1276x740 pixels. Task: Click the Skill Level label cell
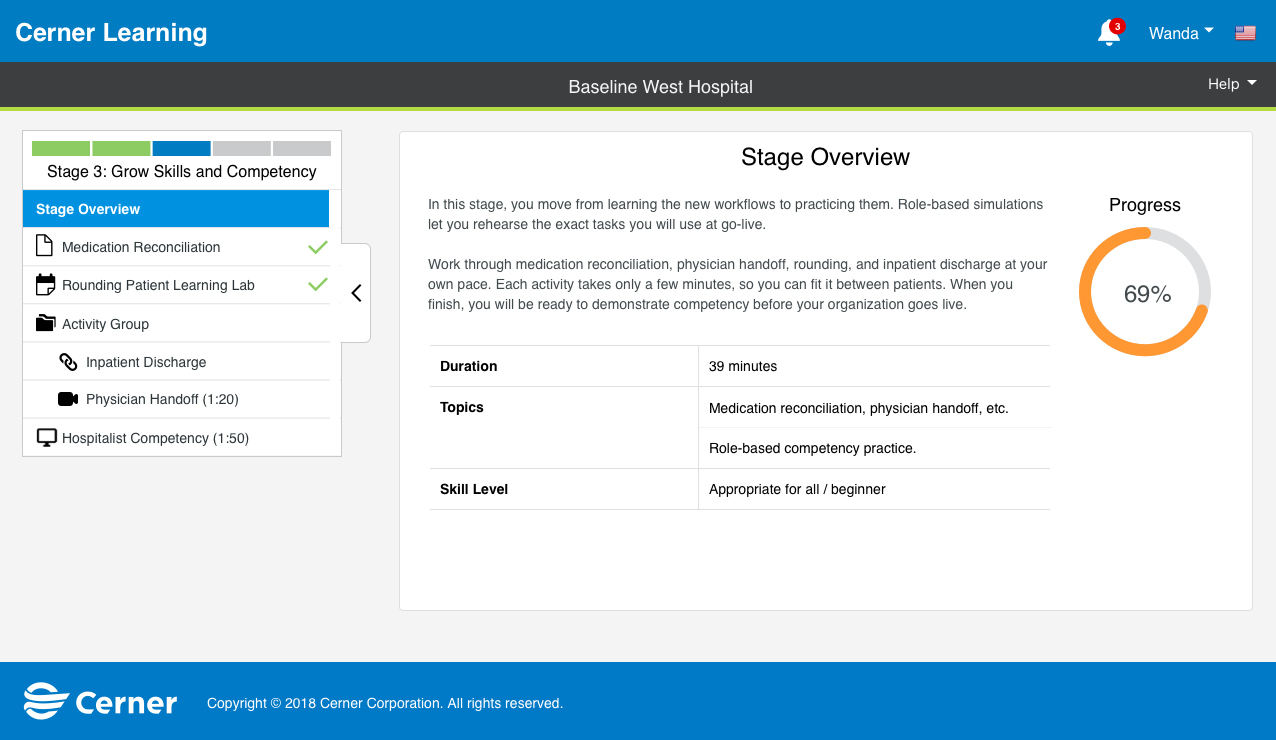pyautogui.click(x=564, y=489)
